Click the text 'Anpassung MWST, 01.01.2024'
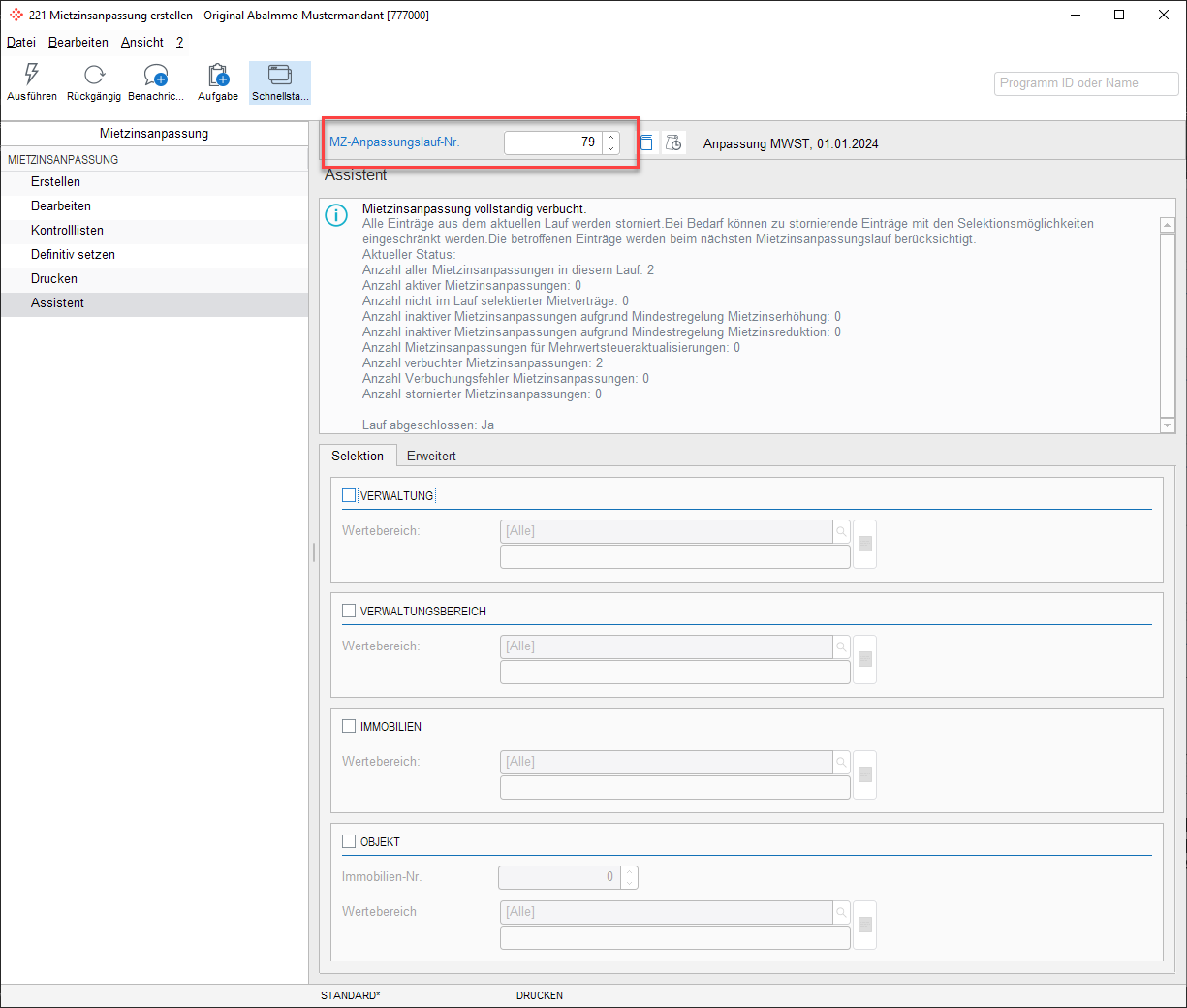Screen dimensions: 1187x1008 click(791, 143)
